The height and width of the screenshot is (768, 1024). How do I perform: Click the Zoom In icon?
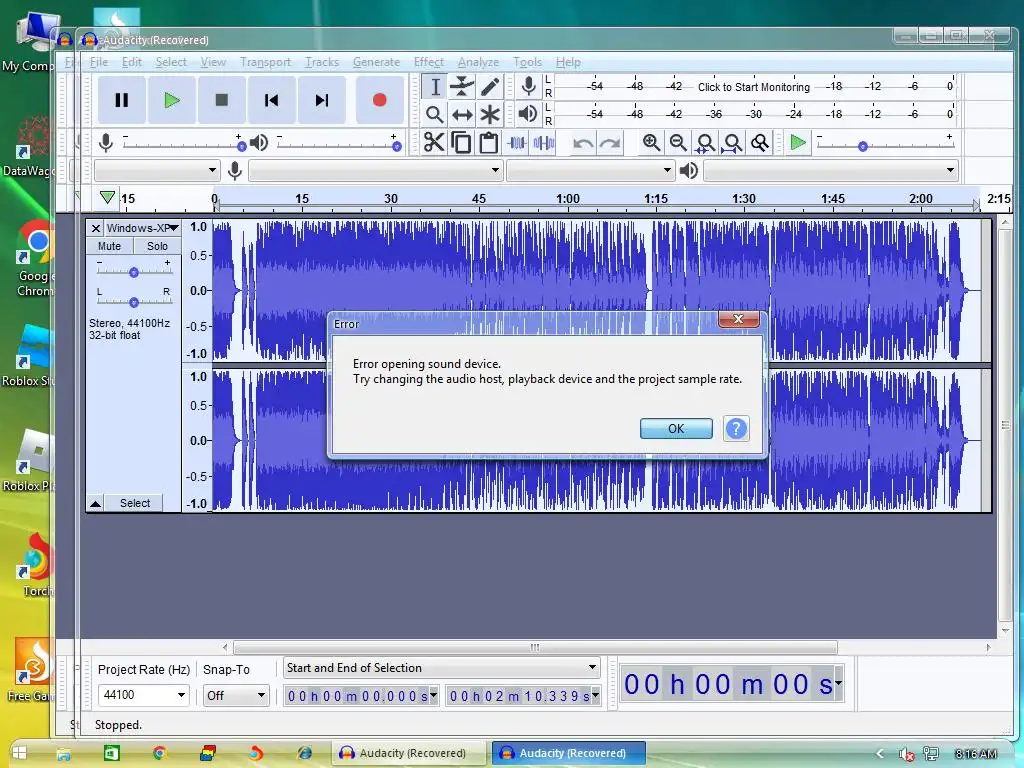pyautogui.click(x=651, y=142)
